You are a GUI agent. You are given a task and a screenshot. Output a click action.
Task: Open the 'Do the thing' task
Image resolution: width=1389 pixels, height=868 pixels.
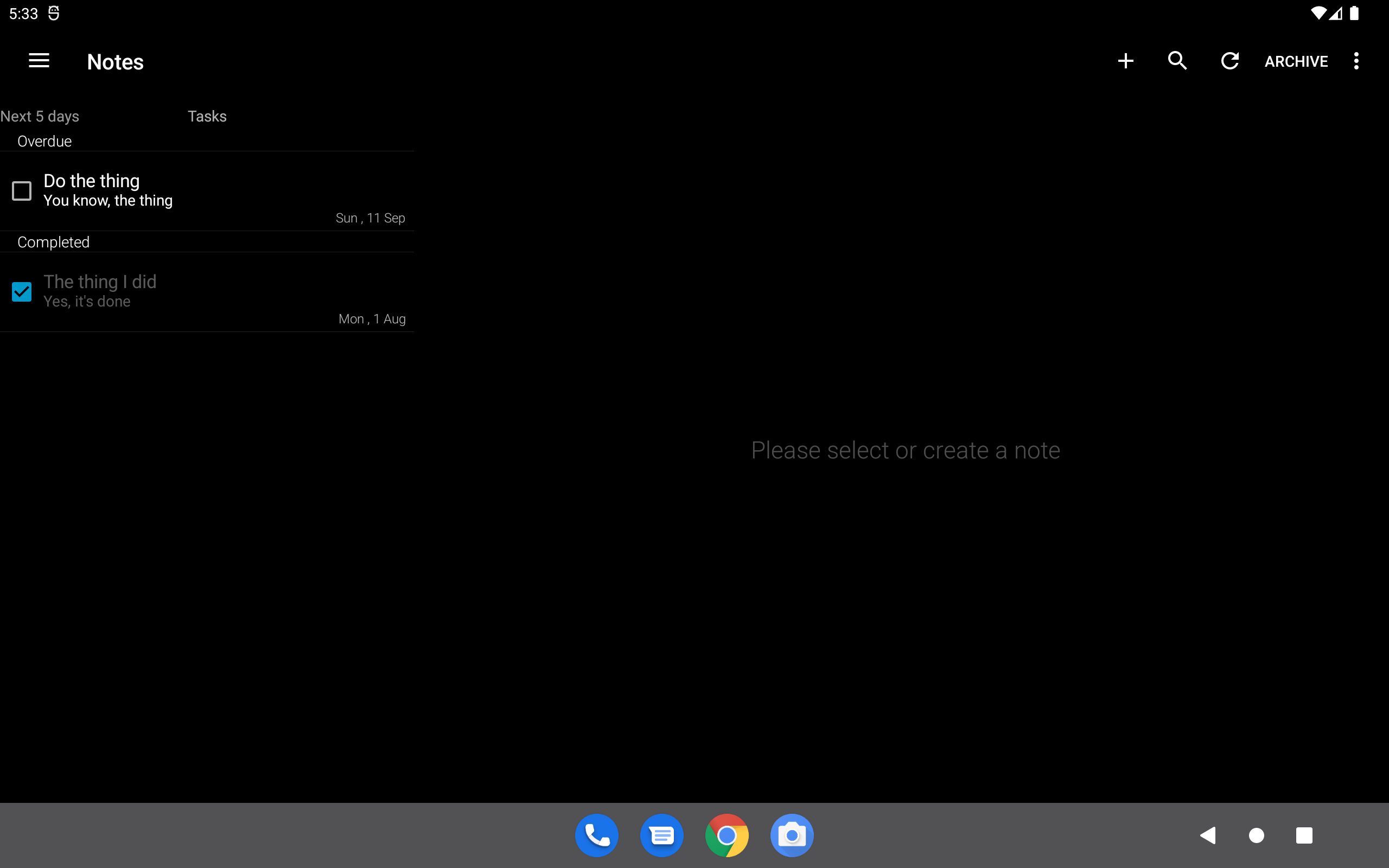coord(218,189)
